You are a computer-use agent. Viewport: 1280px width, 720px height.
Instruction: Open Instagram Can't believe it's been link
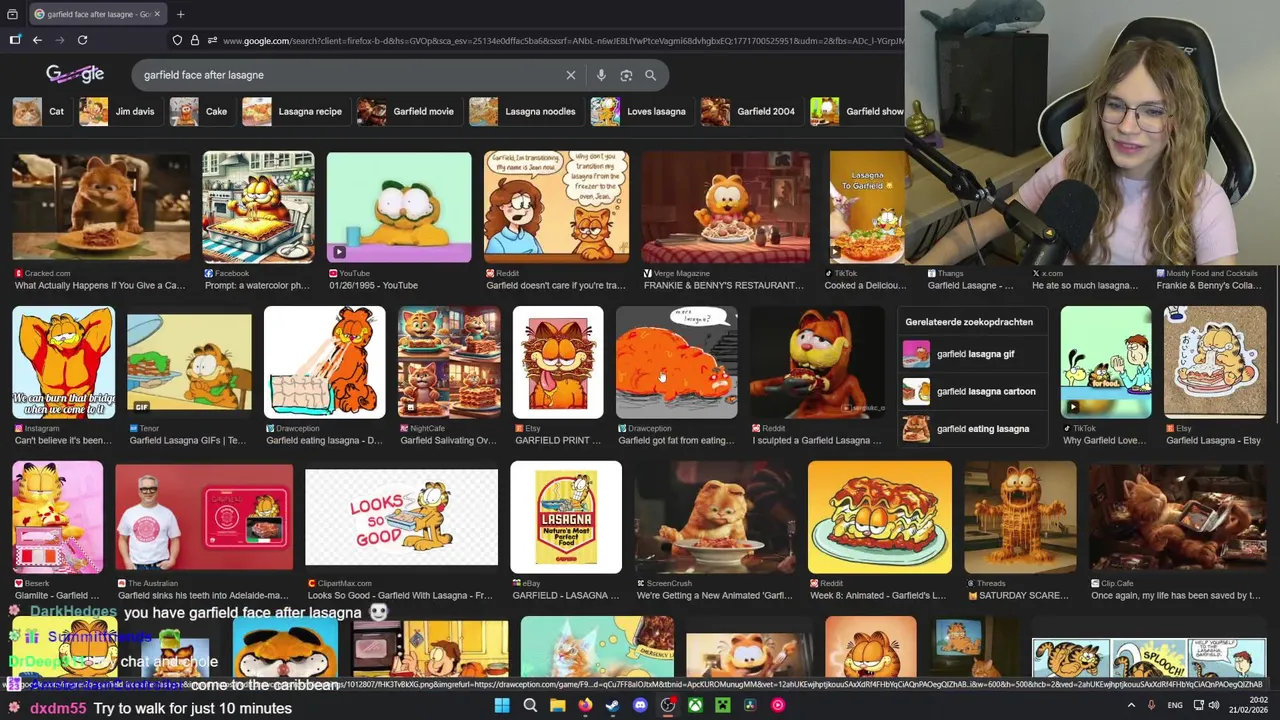point(63,440)
